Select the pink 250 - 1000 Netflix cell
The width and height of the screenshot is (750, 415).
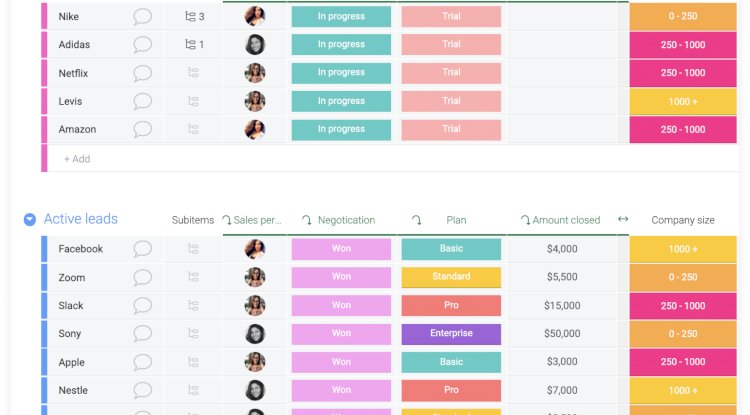[683, 73]
